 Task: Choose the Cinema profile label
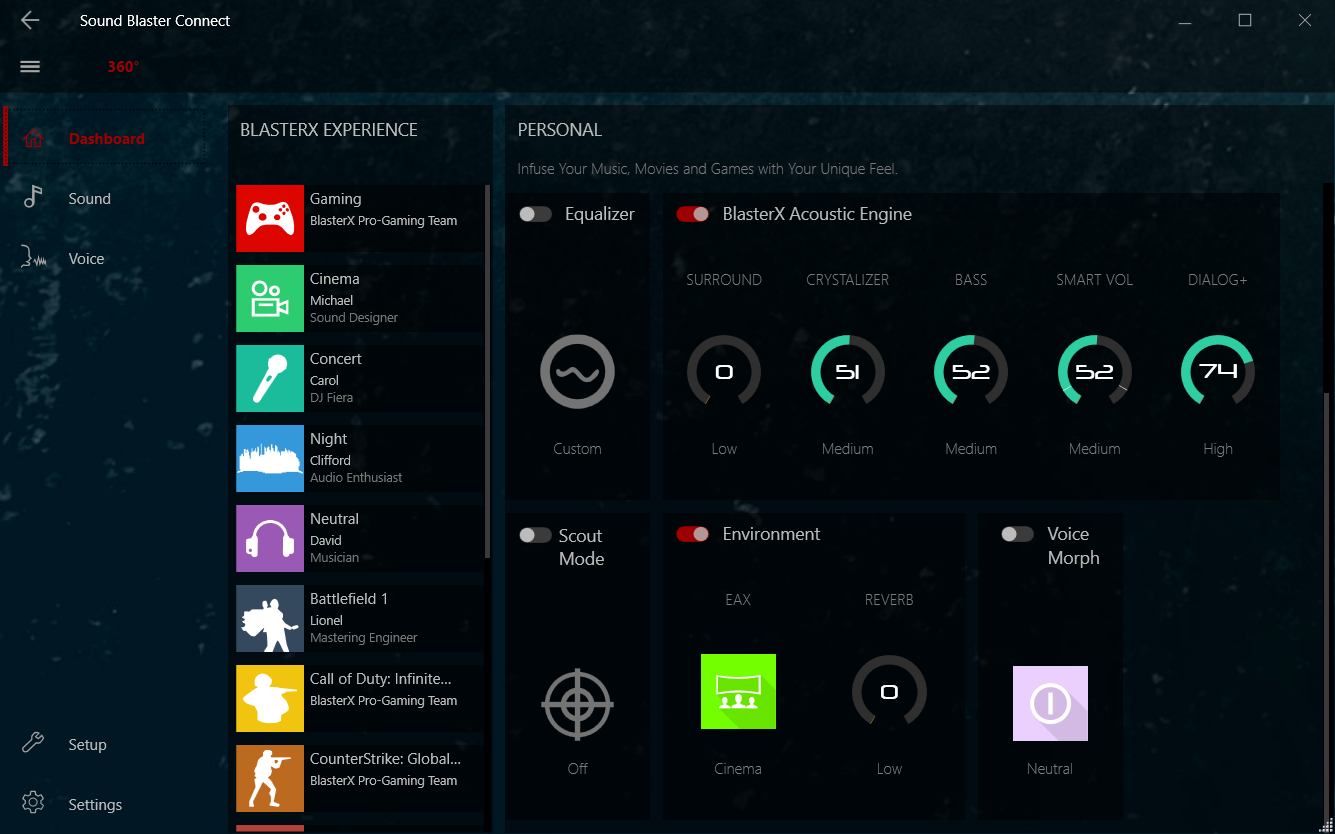334,279
